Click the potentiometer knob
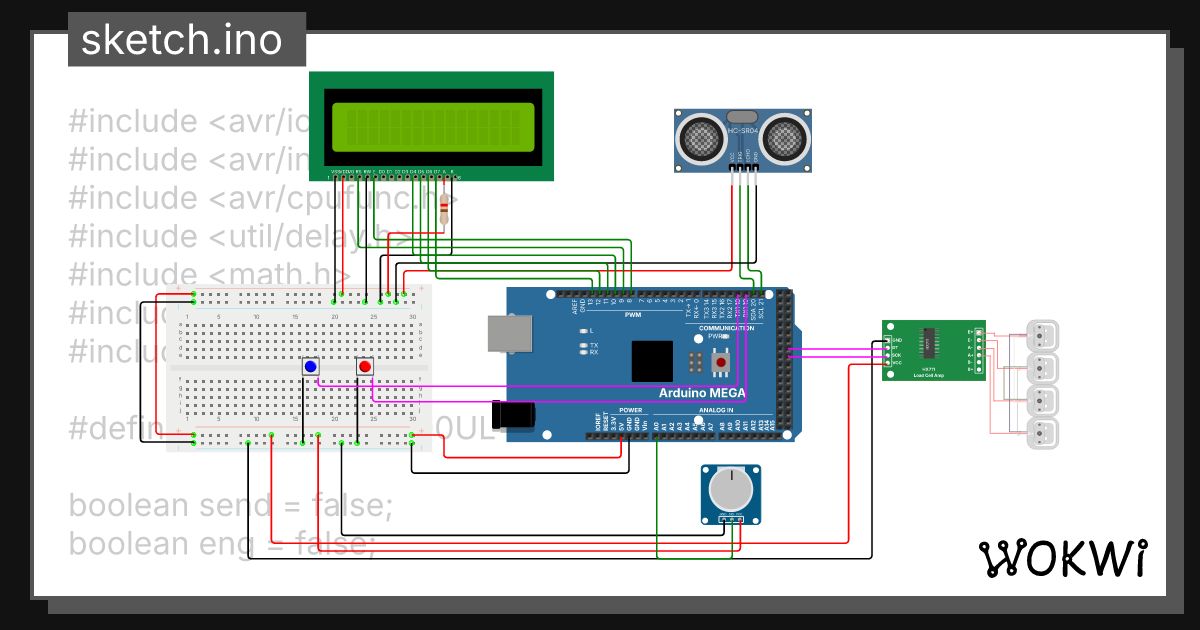This screenshot has width=1200, height=630. (x=730, y=490)
